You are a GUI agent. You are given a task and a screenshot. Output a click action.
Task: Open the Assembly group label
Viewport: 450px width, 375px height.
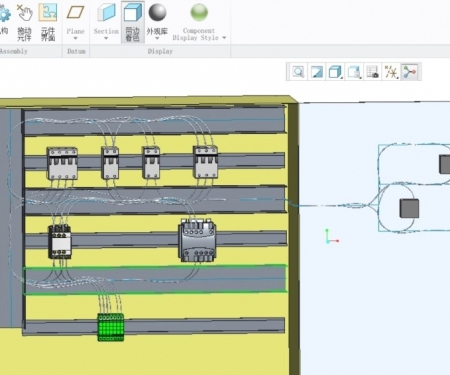tap(14, 51)
